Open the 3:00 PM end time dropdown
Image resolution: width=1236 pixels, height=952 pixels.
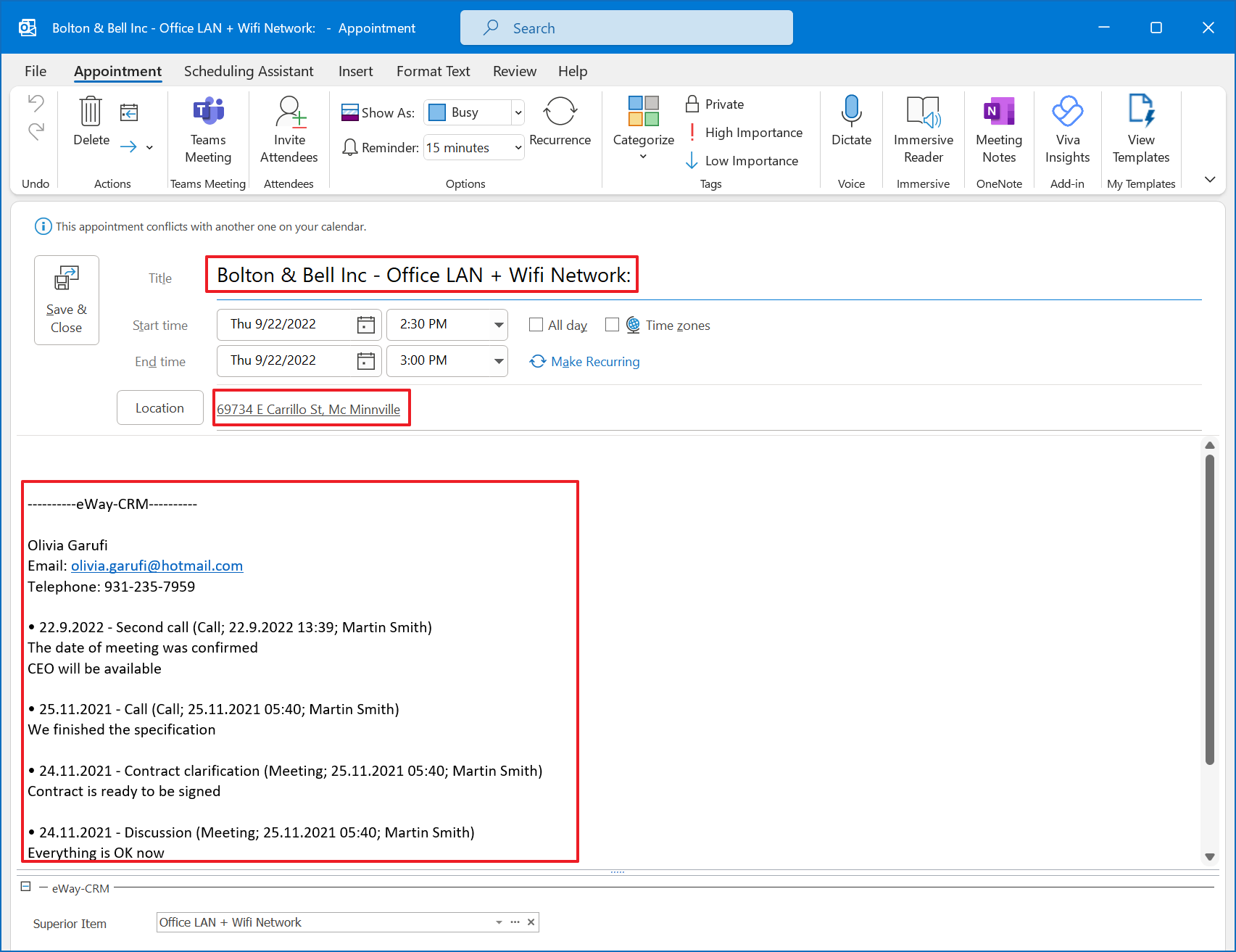[499, 361]
